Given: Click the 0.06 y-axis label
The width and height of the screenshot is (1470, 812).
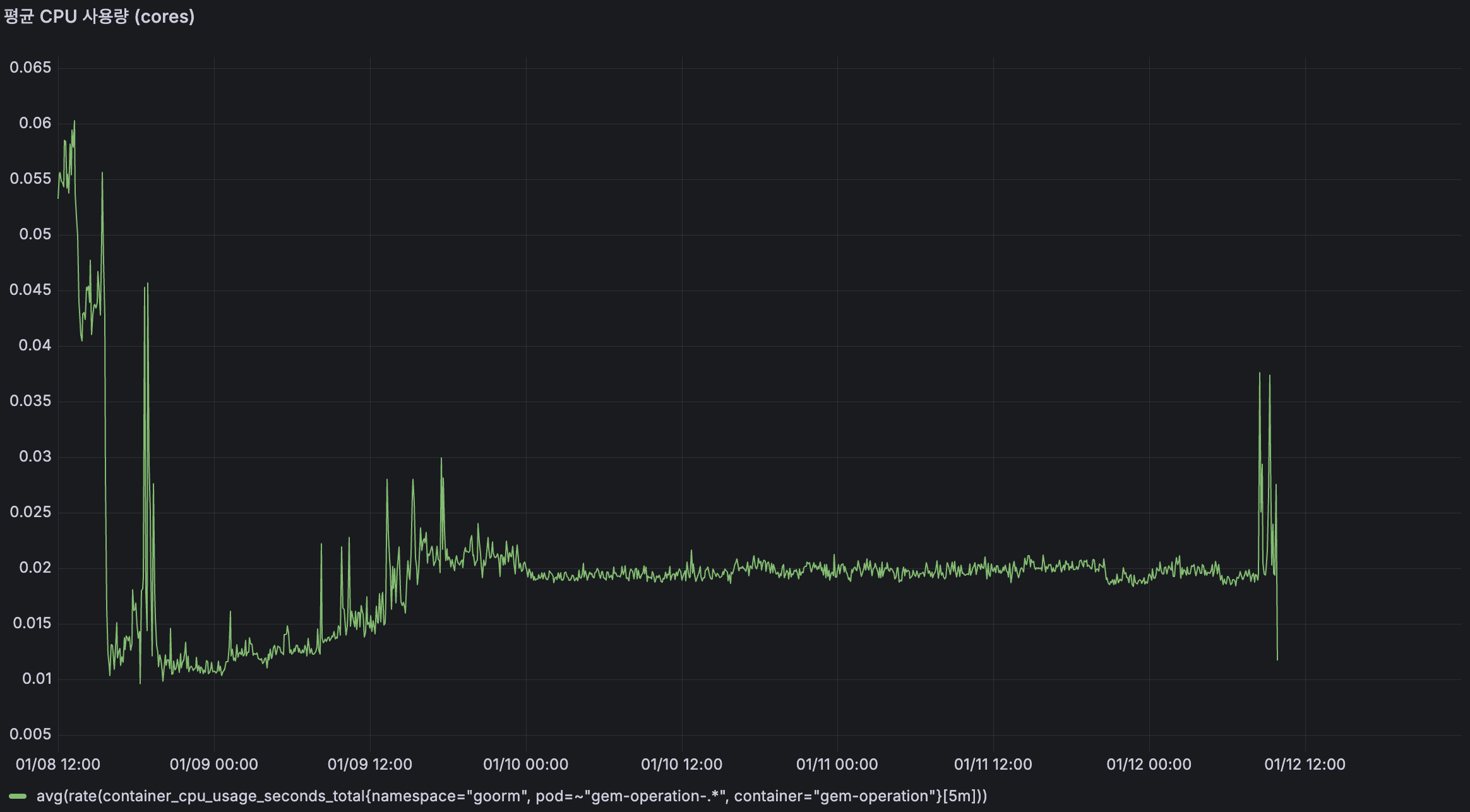Looking at the screenshot, I should point(35,123).
